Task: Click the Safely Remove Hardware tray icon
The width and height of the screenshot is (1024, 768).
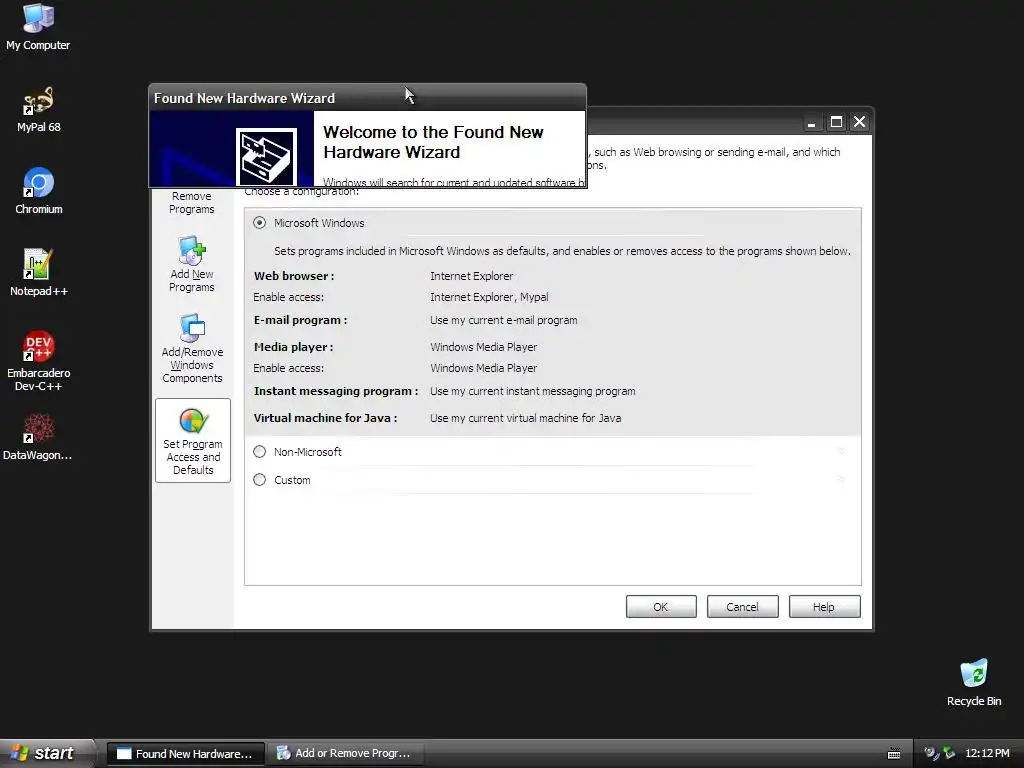Action: point(949,753)
